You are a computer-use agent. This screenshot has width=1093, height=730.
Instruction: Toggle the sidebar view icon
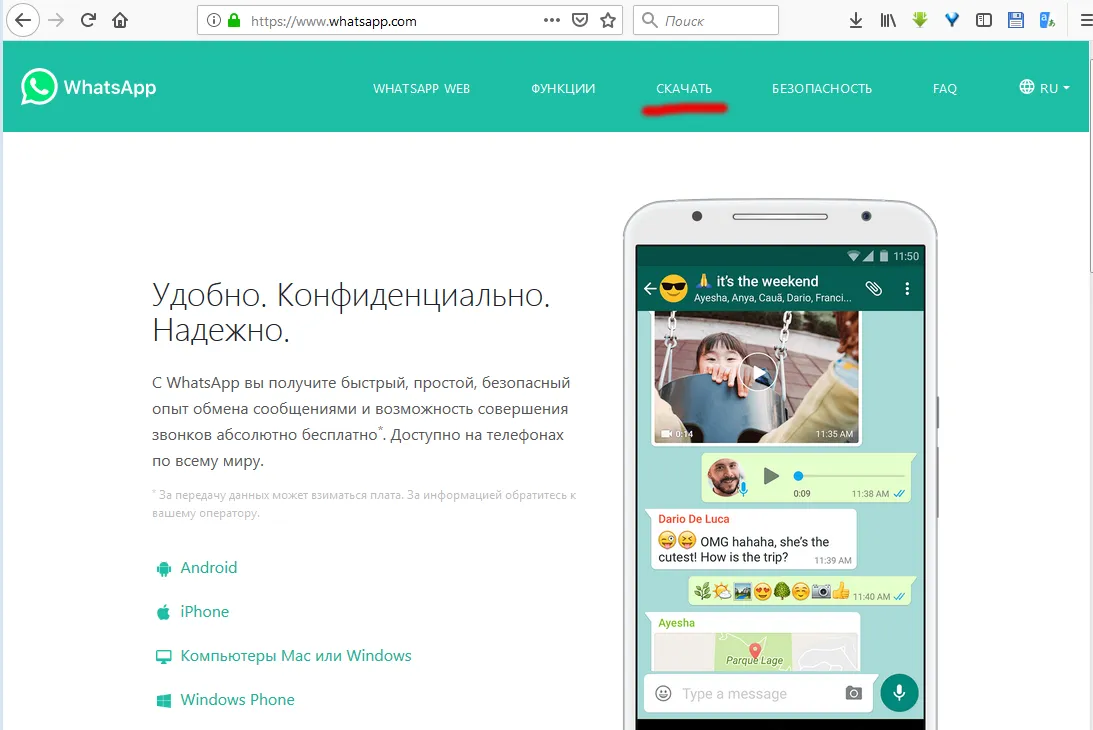coord(984,20)
